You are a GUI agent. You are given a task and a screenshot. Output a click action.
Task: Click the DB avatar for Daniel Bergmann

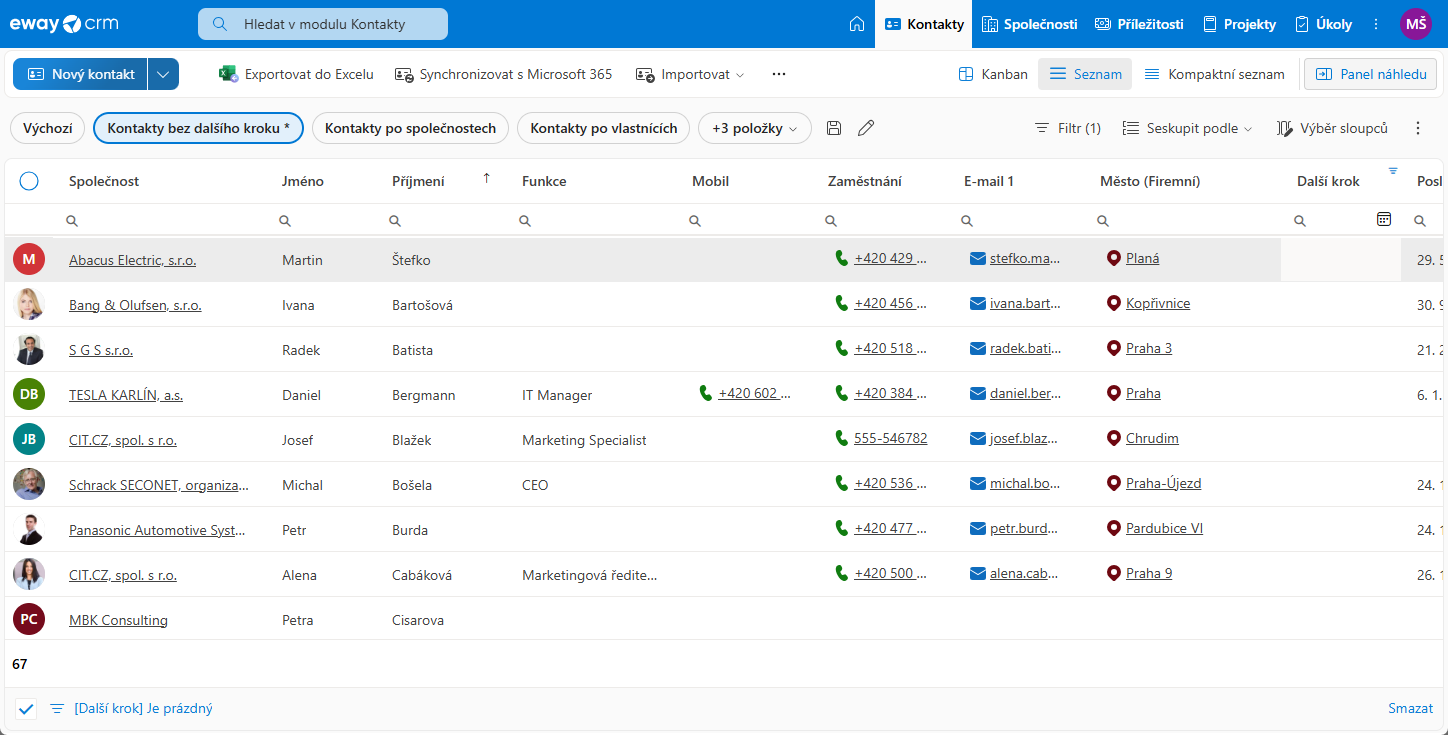pos(29,394)
